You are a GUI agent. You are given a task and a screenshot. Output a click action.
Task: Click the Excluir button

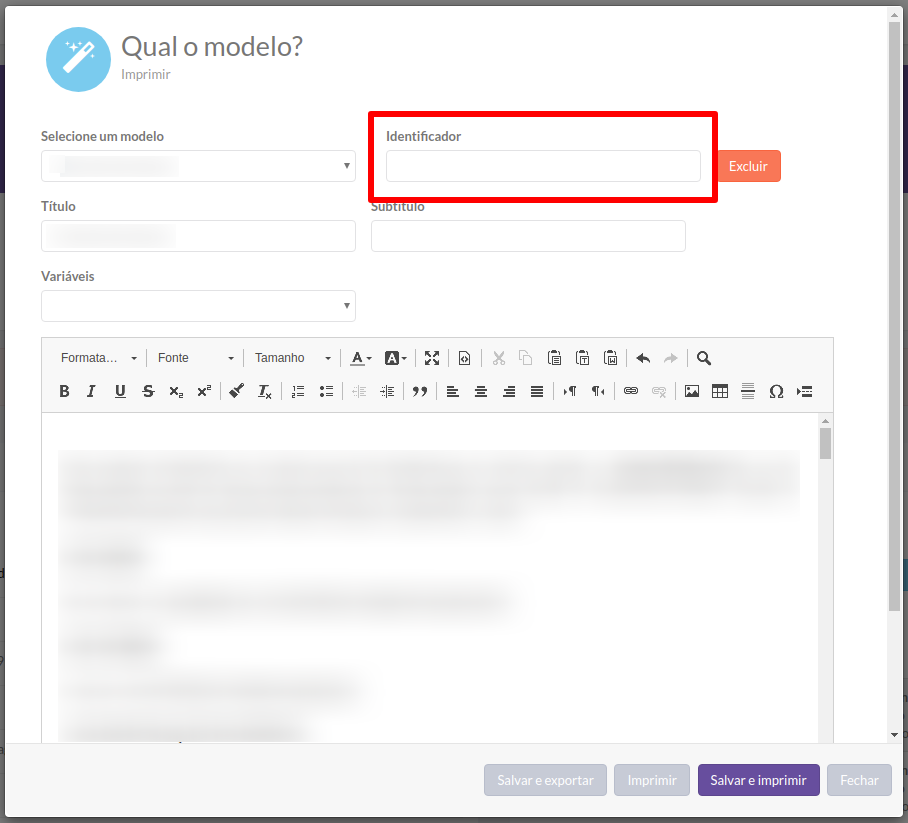click(748, 166)
